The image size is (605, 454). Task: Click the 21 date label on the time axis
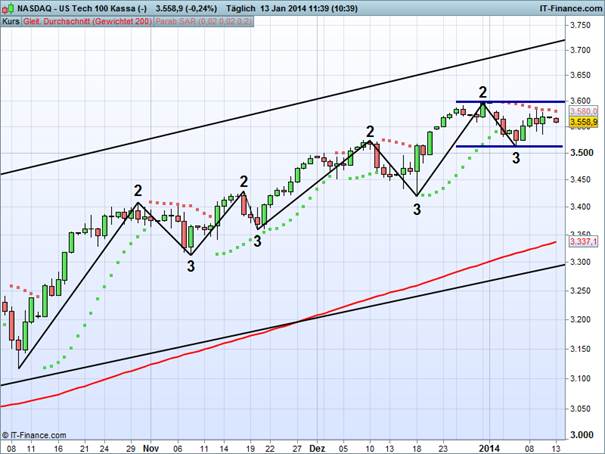[84, 449]
